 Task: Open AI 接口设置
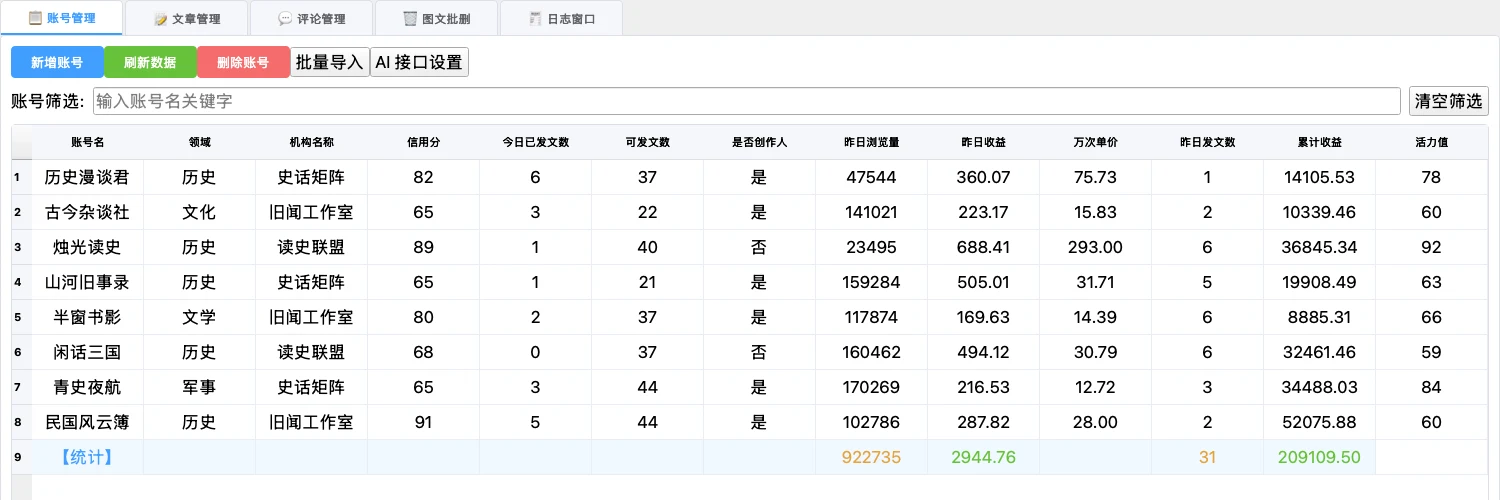click(x=419, y=62)
